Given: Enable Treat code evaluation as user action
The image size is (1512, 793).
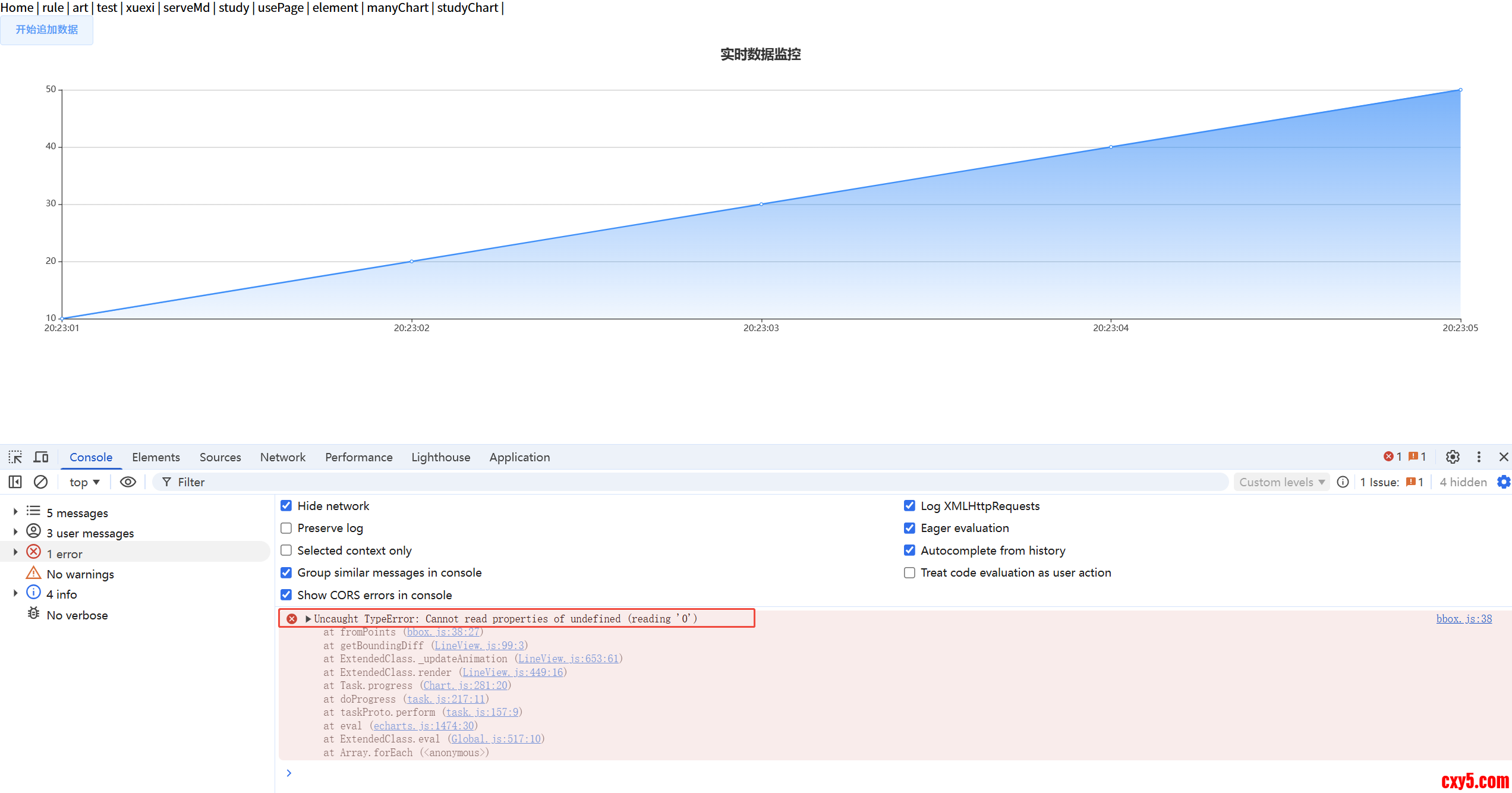Looking at the screenshot, I should coord(909,572).
